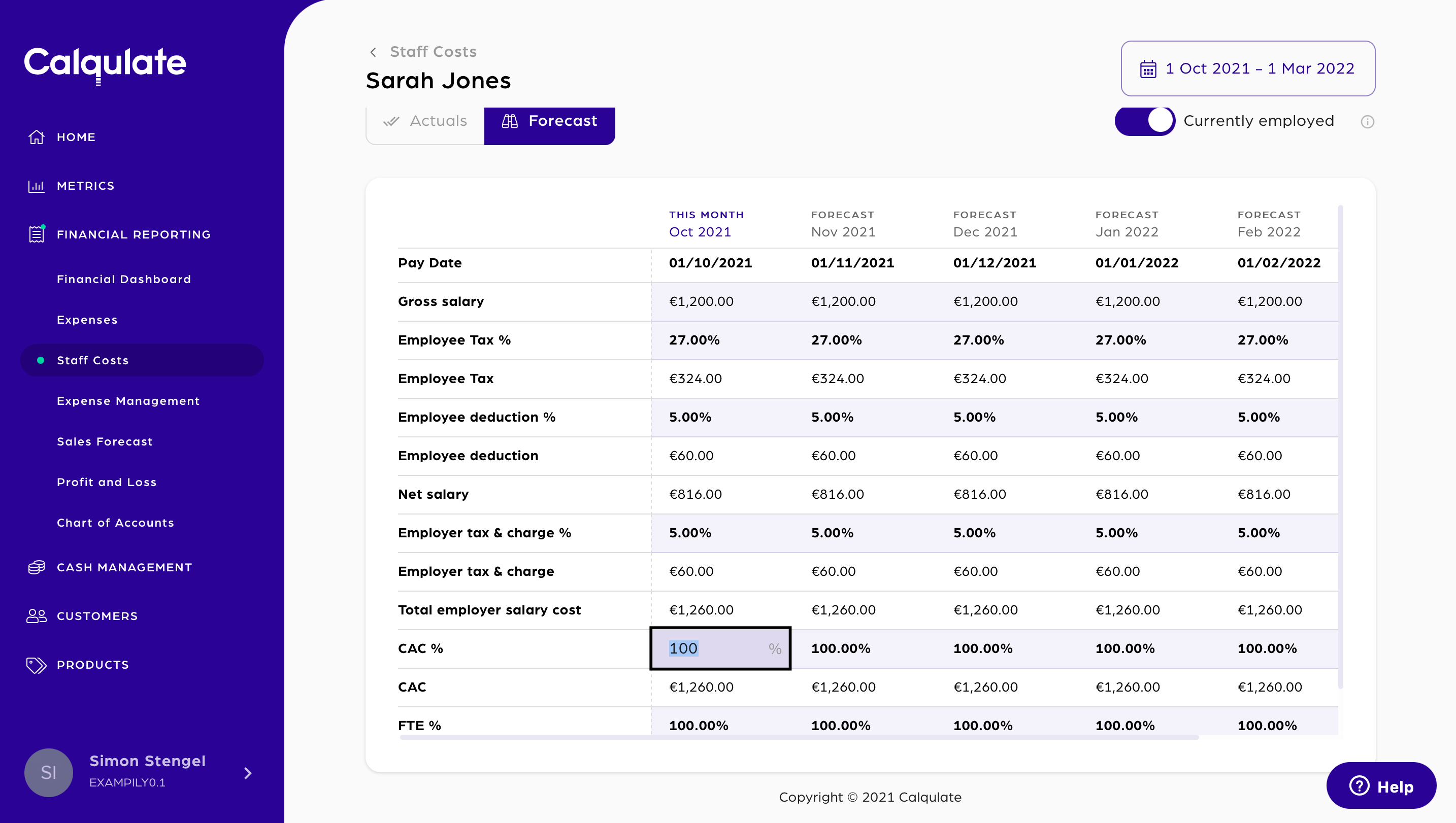Click Gross salary €1,200.00 for Oct 2021
The height and width of the screenshot is (823, 1456).
[701, 301]
